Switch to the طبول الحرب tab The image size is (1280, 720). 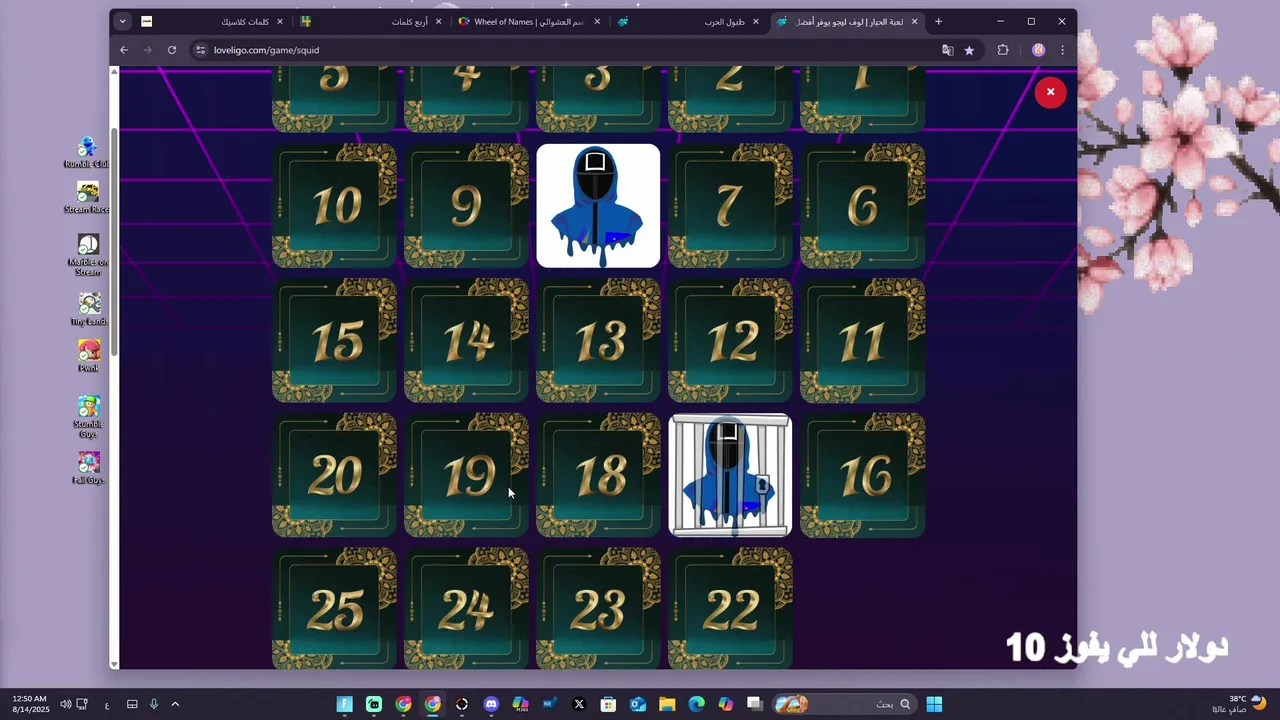pos(688,21)
